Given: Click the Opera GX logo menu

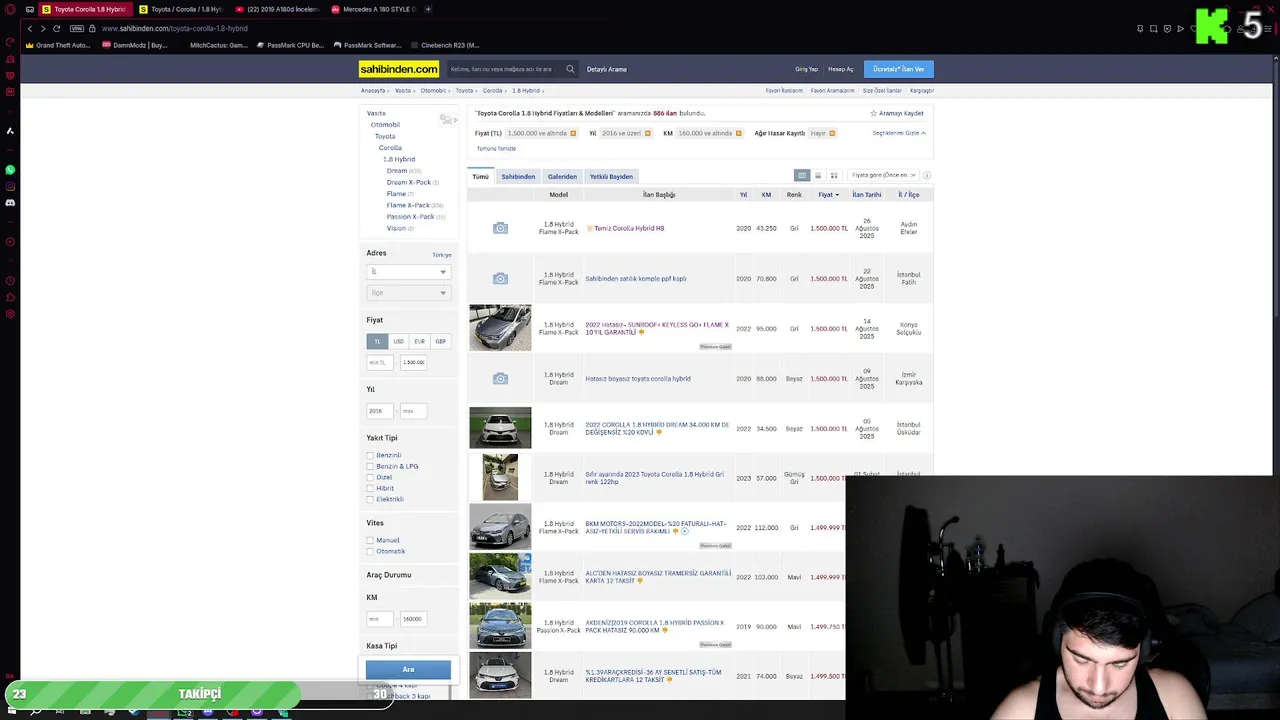Looking at the screenshot, I should click(9, 9).
